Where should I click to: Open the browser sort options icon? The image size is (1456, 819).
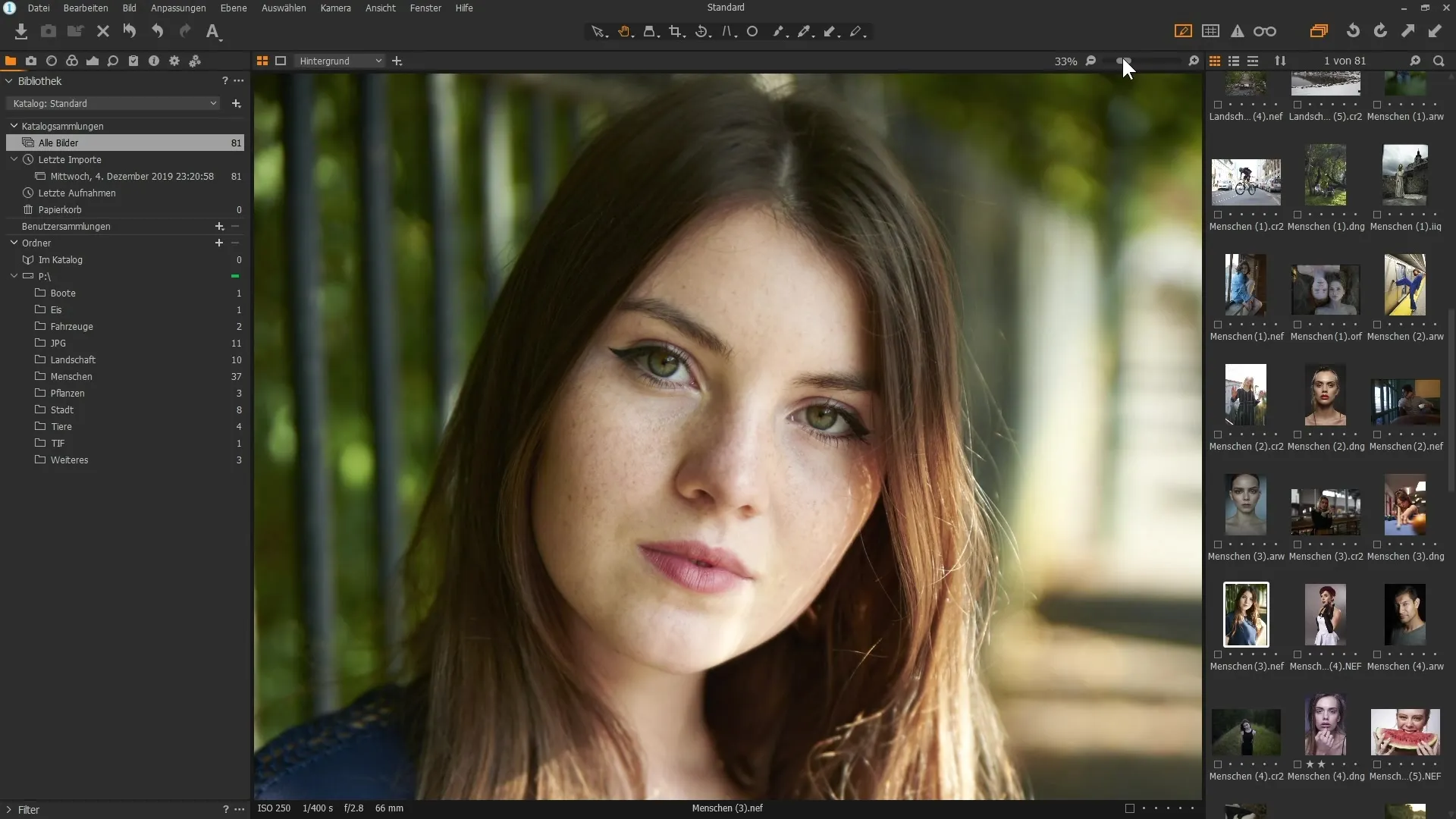click(x=1280, y=61)
